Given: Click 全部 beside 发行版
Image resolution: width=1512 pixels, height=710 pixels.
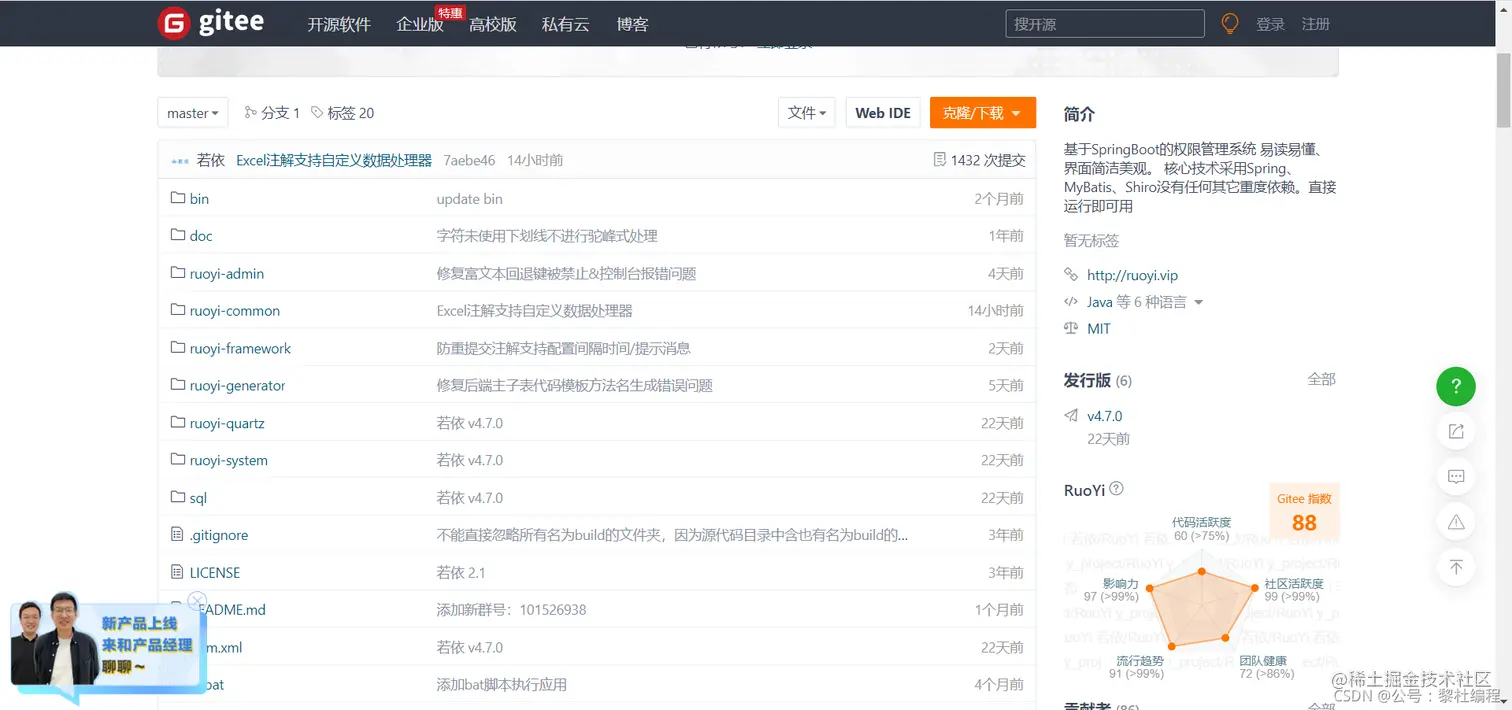Looking at the screenshot, I should tap(1321, 379).
